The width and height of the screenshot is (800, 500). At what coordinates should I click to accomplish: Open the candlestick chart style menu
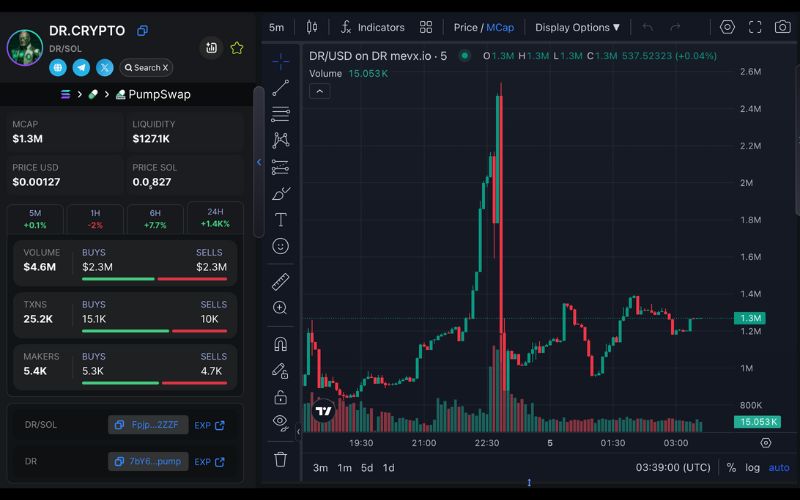coord(312,27)
